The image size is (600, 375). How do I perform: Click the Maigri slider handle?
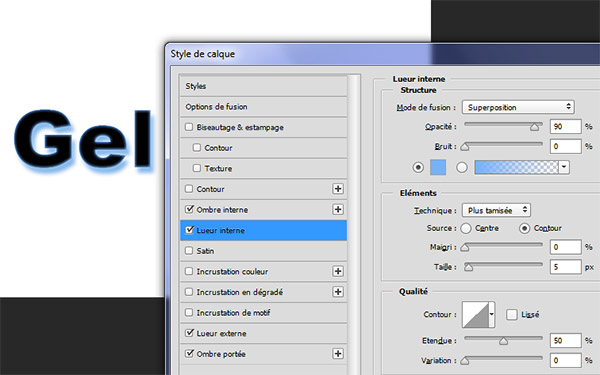point(465,248)
